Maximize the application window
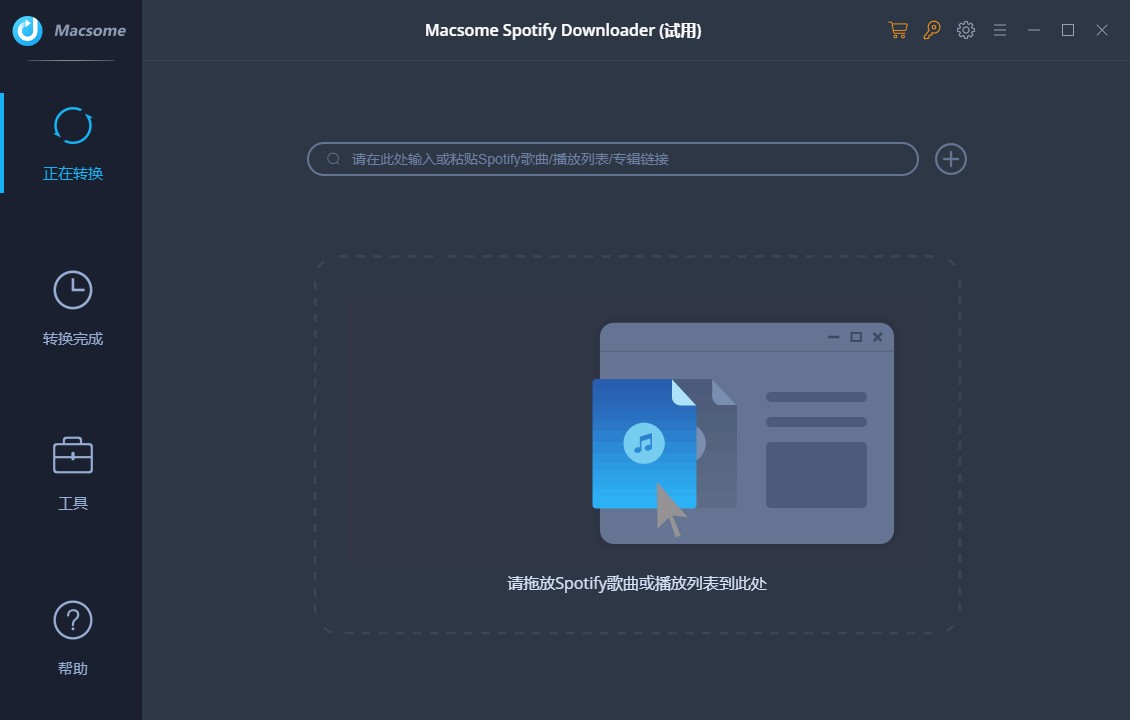The height and width of the screenshot is (720, 1130). (1067, 30)
